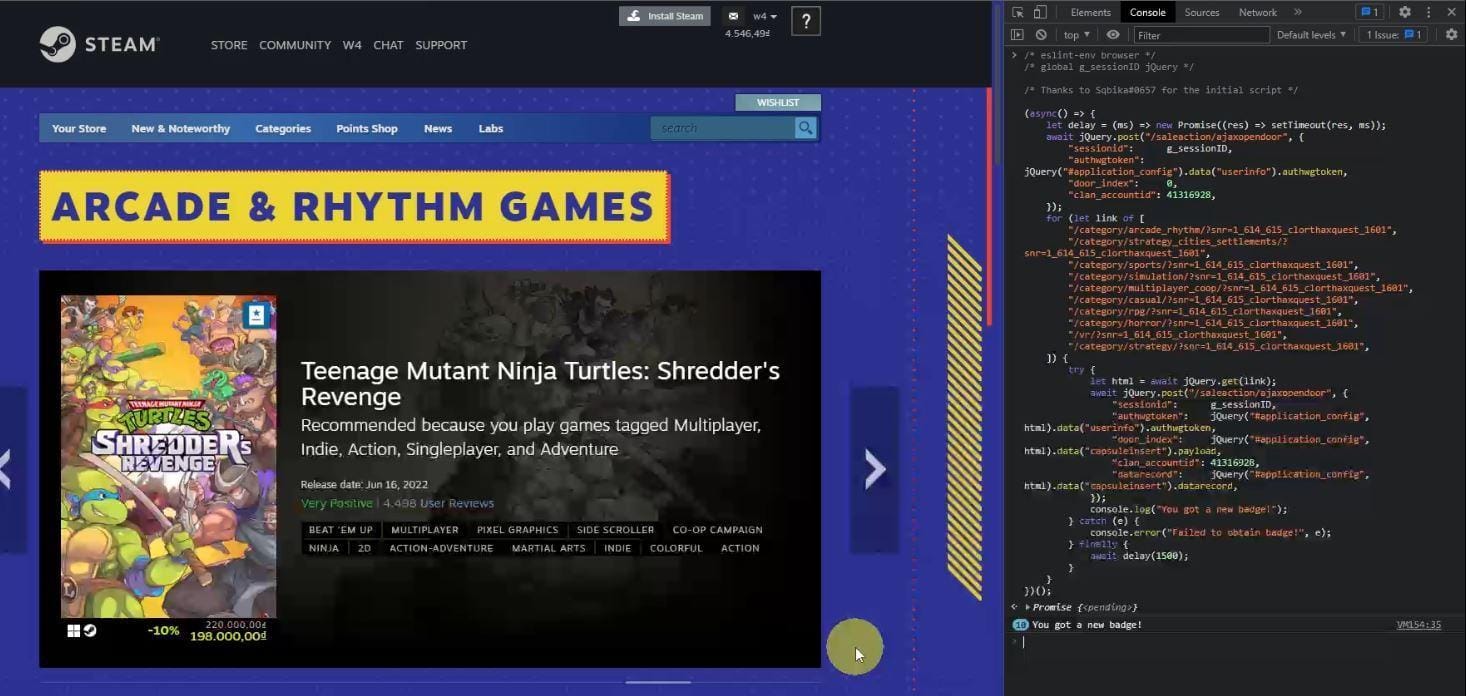Open the Categories menu
Image resolution: width=1466 pixels, height=696 pixels.
283,128
